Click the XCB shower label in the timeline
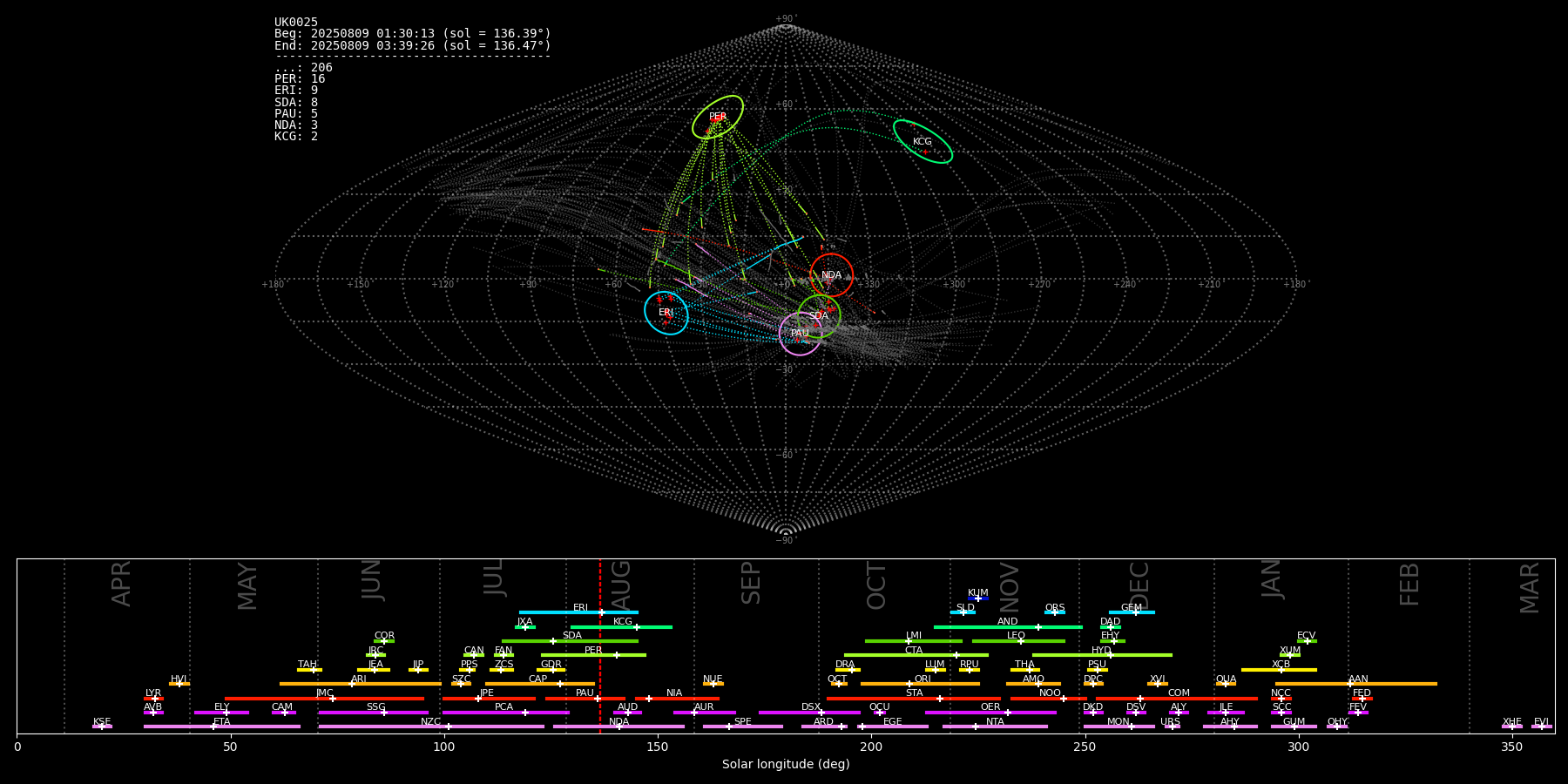The image size is (1568, 784). pos(1281,665)
